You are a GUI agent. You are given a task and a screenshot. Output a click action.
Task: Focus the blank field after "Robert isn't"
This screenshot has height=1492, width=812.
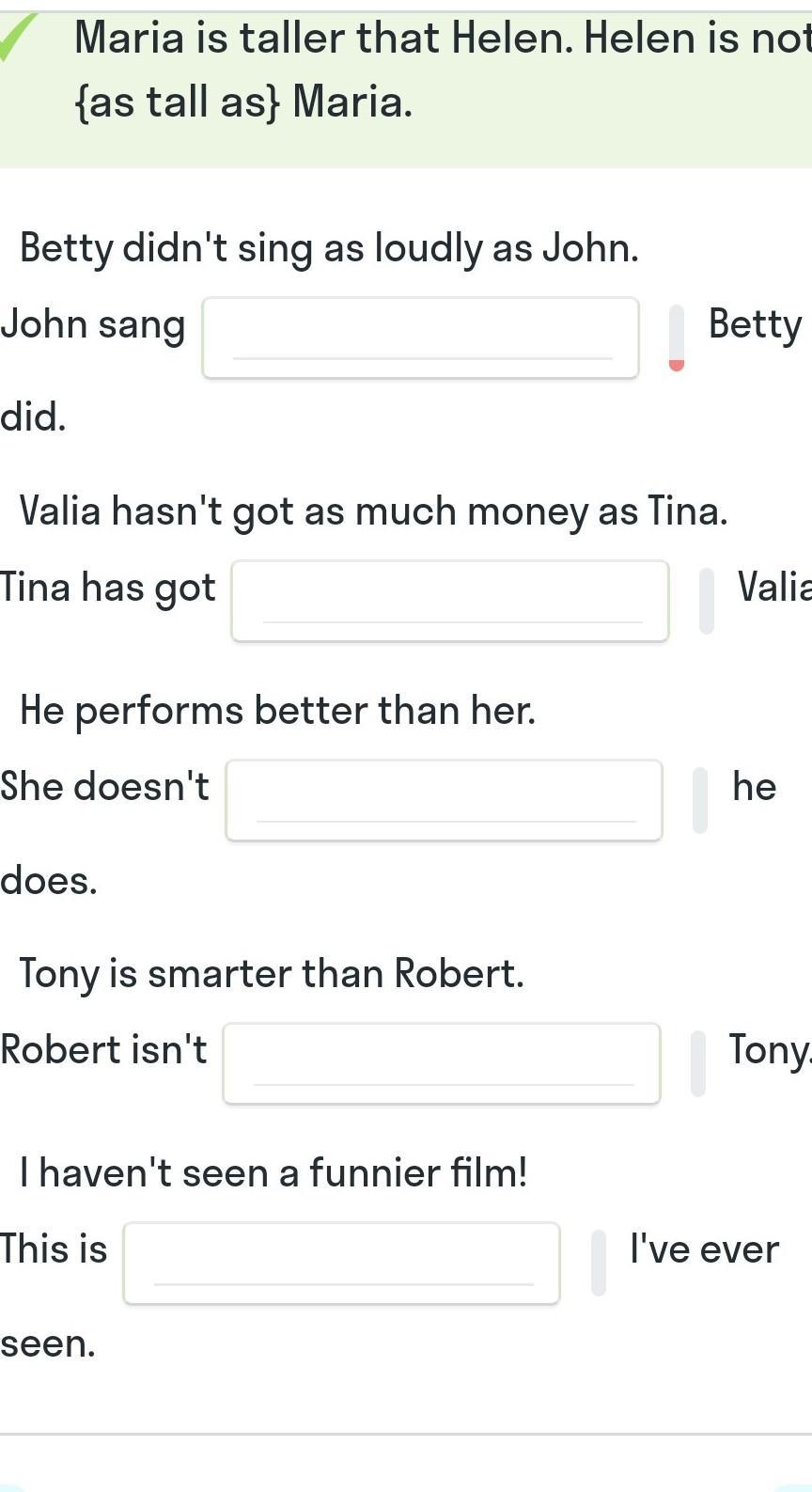[x=442, y=1063]
